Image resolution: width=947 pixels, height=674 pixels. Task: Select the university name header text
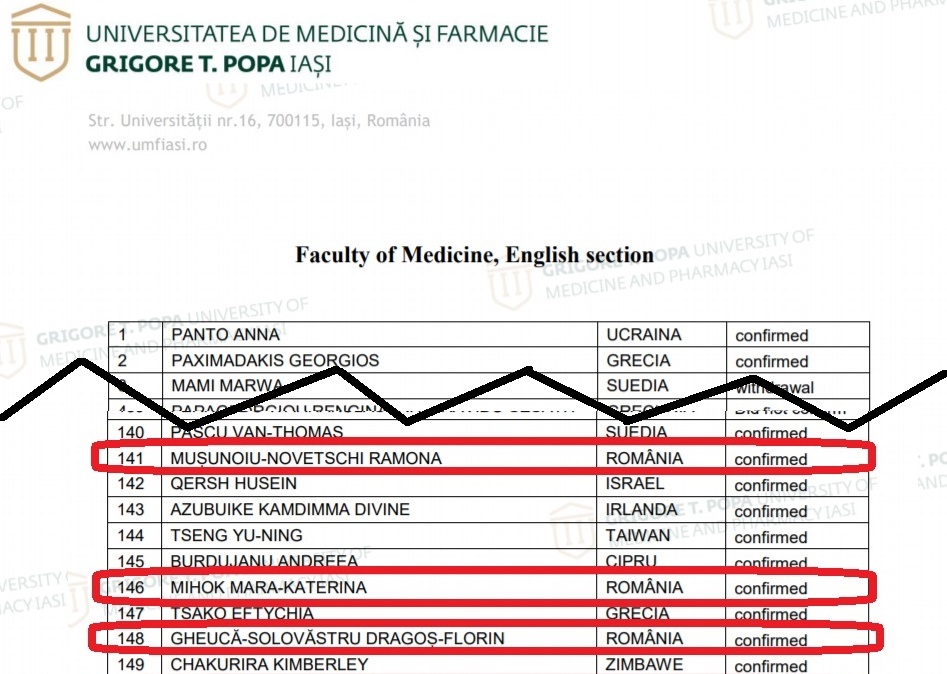pyautogui.click(x=317, y=48)
